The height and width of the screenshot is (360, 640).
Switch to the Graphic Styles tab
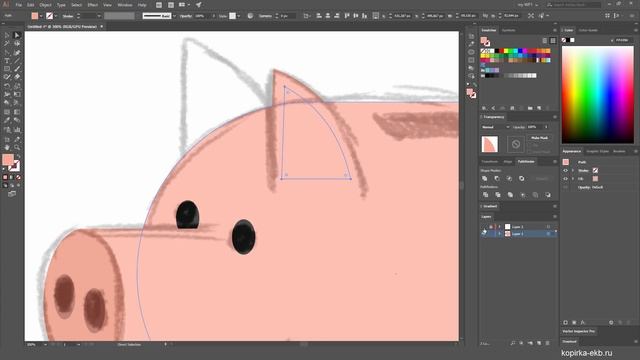[598, 151]
